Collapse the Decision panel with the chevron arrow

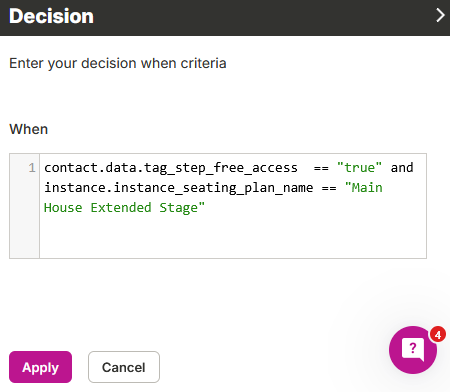[440, 15]
